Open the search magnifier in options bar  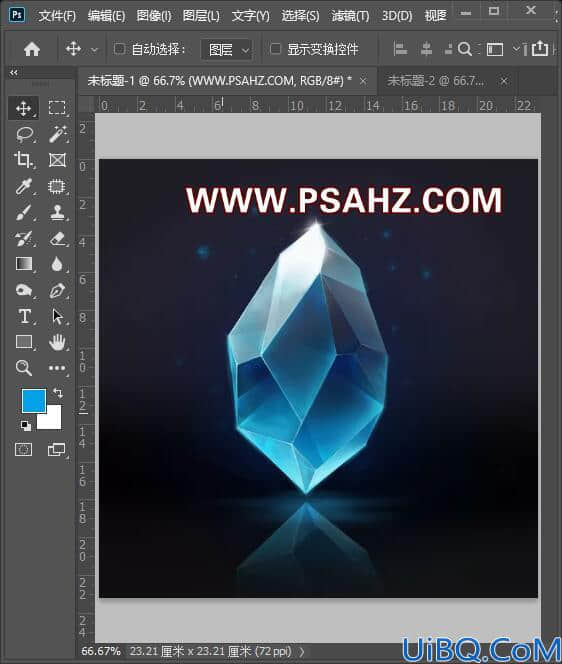point(465,50)
